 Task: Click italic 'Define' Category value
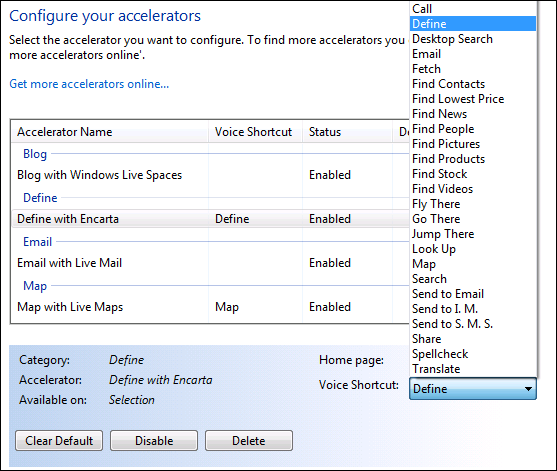[126, 360]
